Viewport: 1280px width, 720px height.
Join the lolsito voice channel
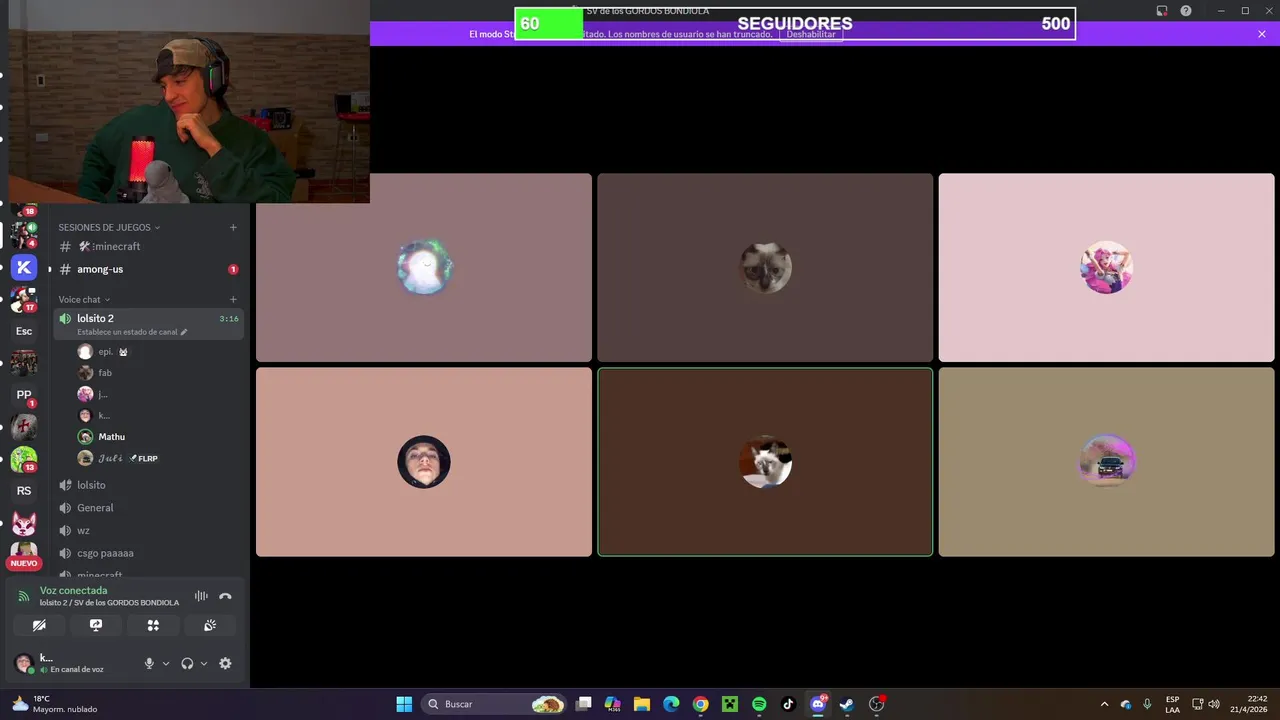(x=148, y=485)
